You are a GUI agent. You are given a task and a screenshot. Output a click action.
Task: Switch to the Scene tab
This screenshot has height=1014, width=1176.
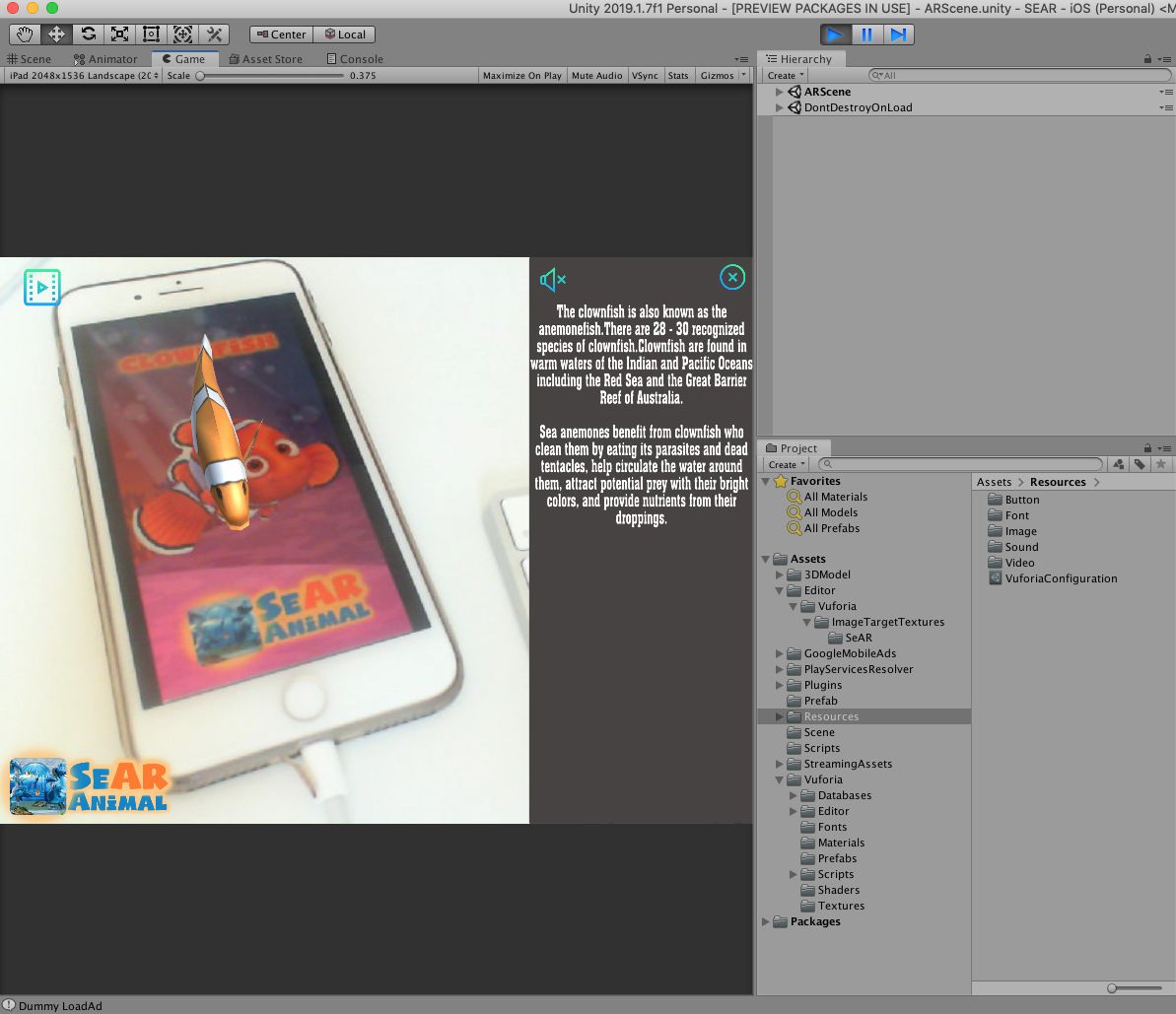30,59
